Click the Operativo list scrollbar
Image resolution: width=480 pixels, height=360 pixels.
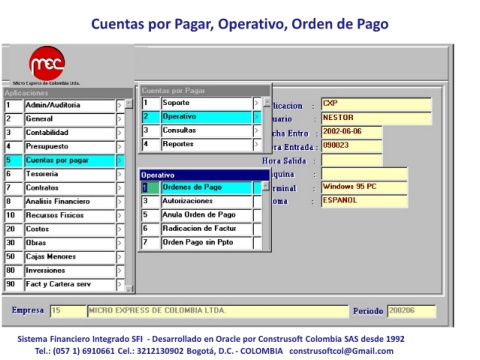[266, 216]
